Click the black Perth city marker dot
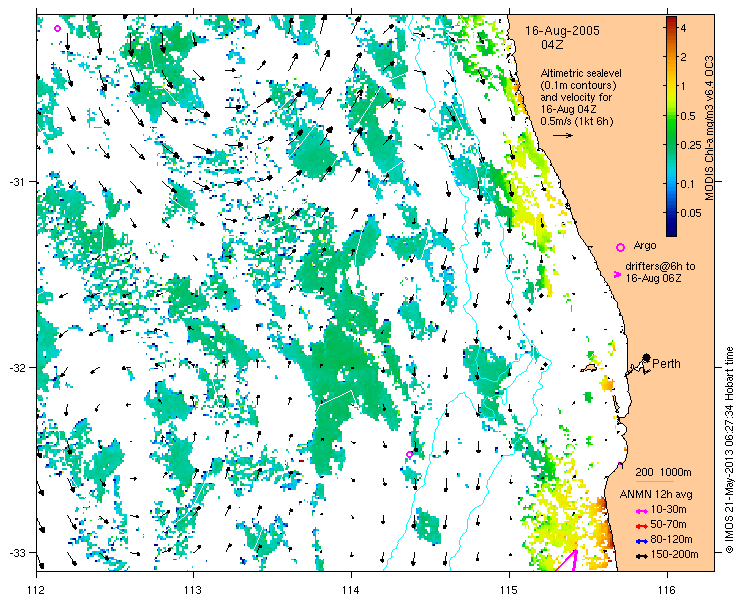The height and width of the screenshot is (600, 740). 646,357
